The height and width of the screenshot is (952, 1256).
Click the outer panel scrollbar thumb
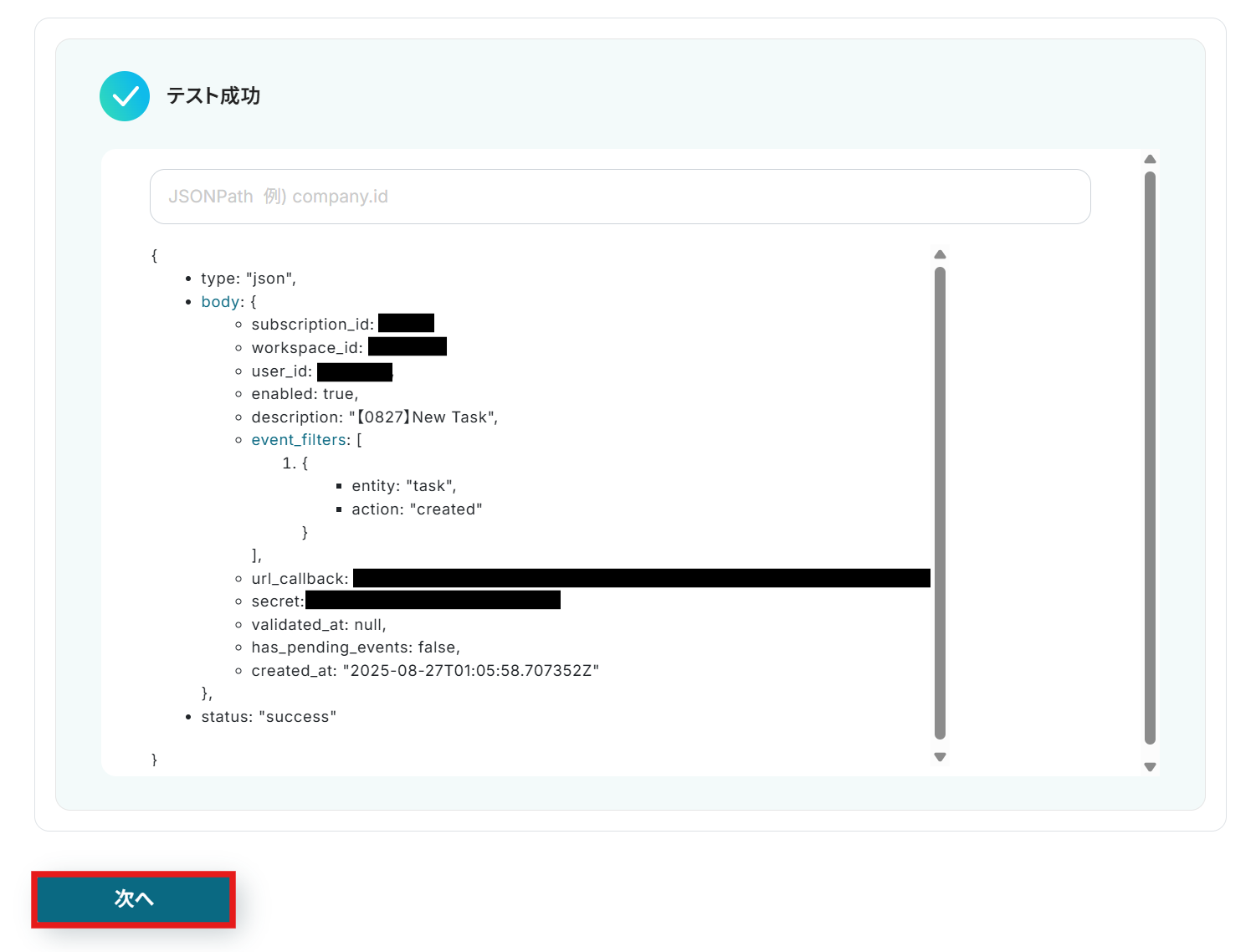[x=1150, y=458]
